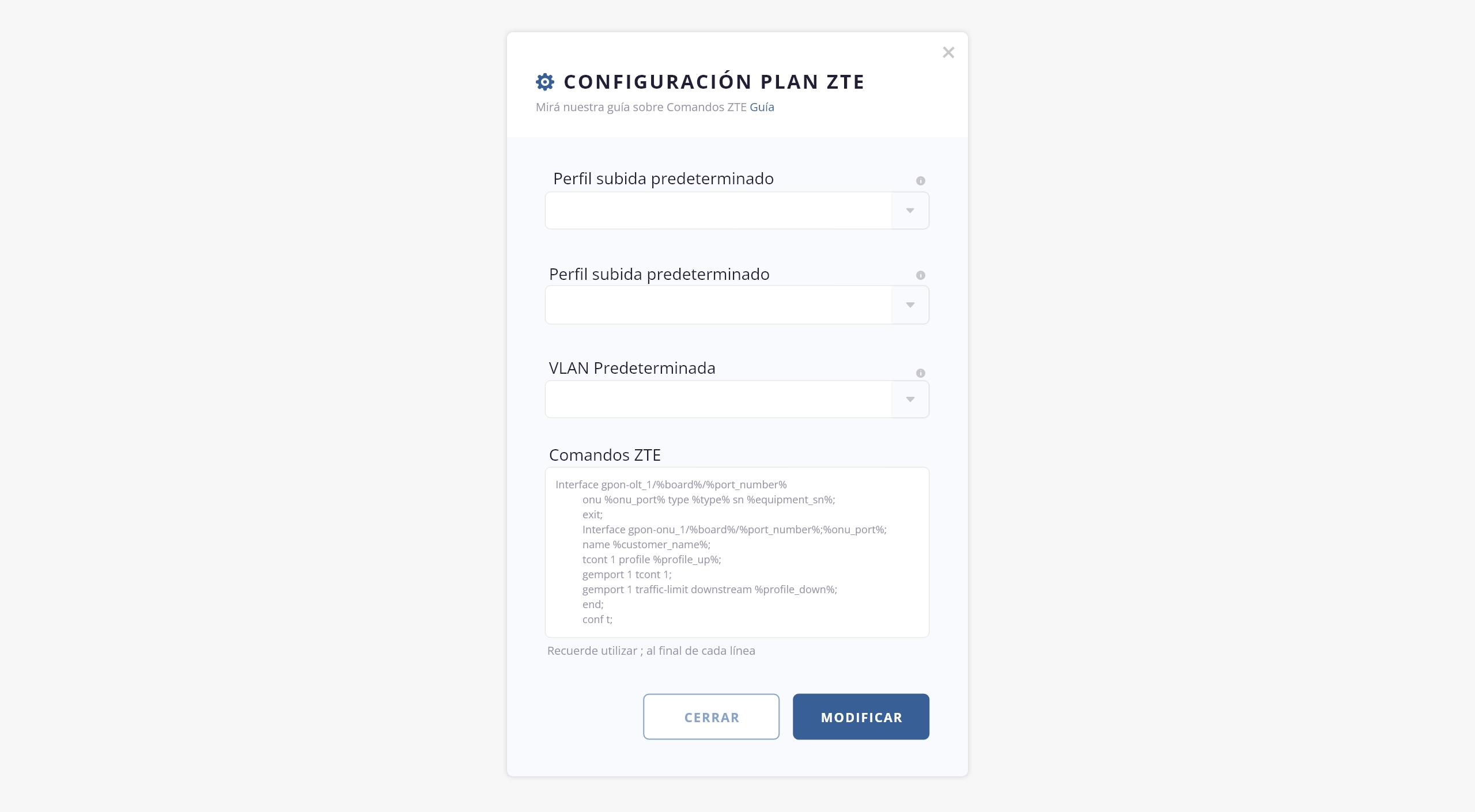Click the gear icon beside the title

click(x=545, y=82)
